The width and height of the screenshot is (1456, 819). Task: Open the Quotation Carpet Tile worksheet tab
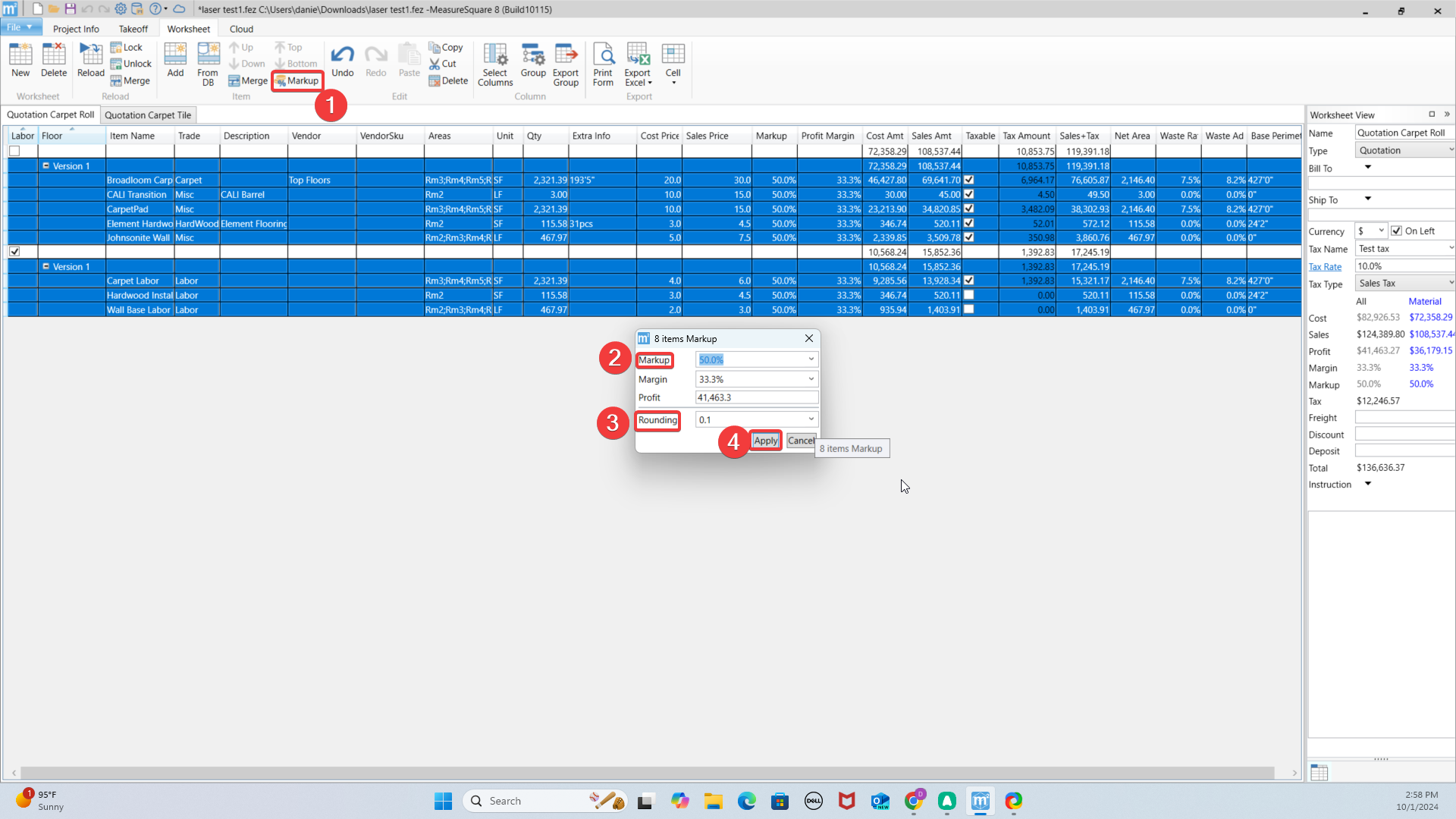click(x=148, y=115)
